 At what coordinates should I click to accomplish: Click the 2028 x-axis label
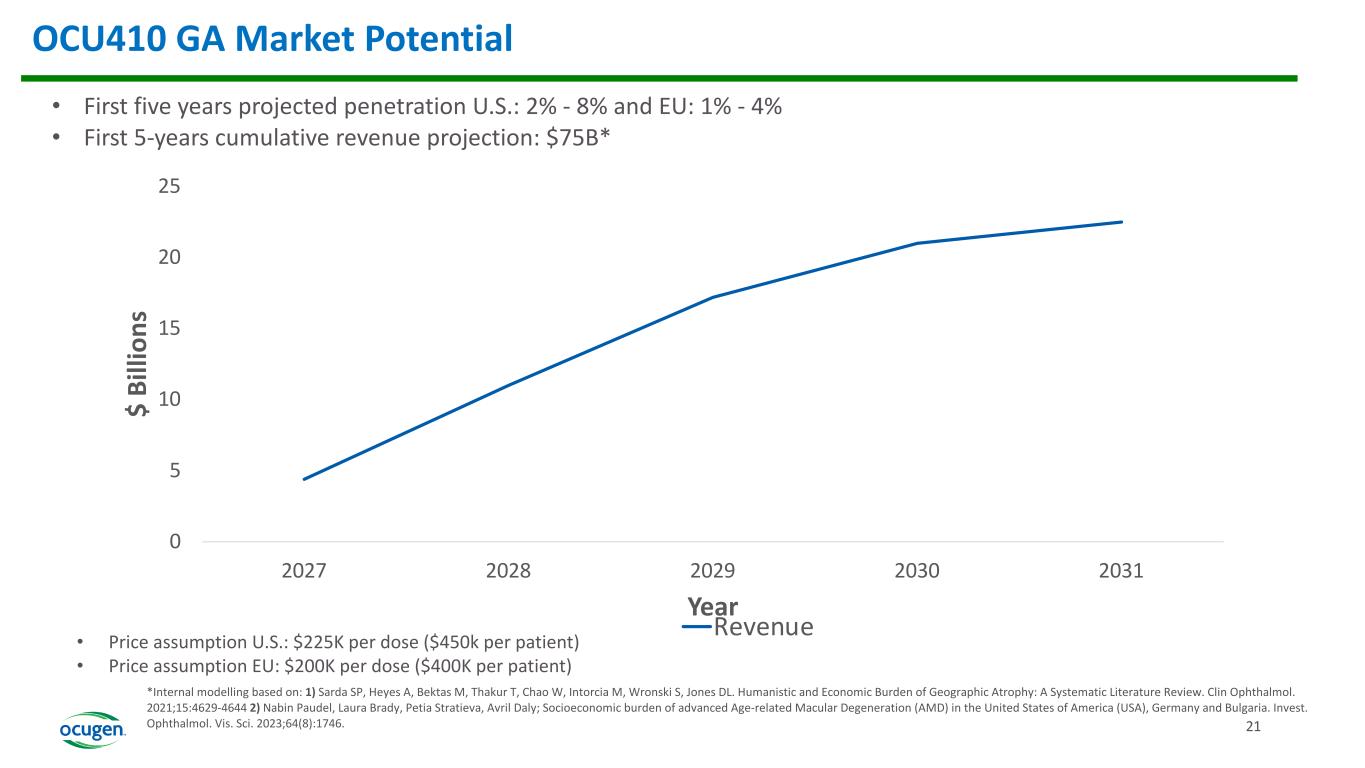[x=508, y=572]
